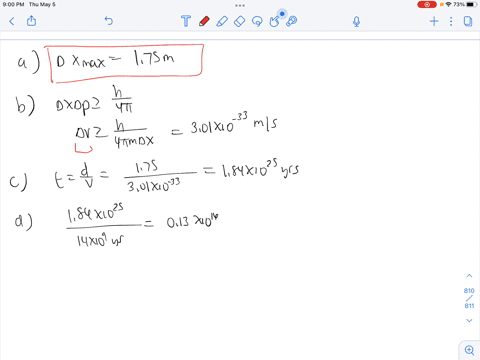Select the Lasso selection tool
The image size is (480, 360).
pos(257,21)
